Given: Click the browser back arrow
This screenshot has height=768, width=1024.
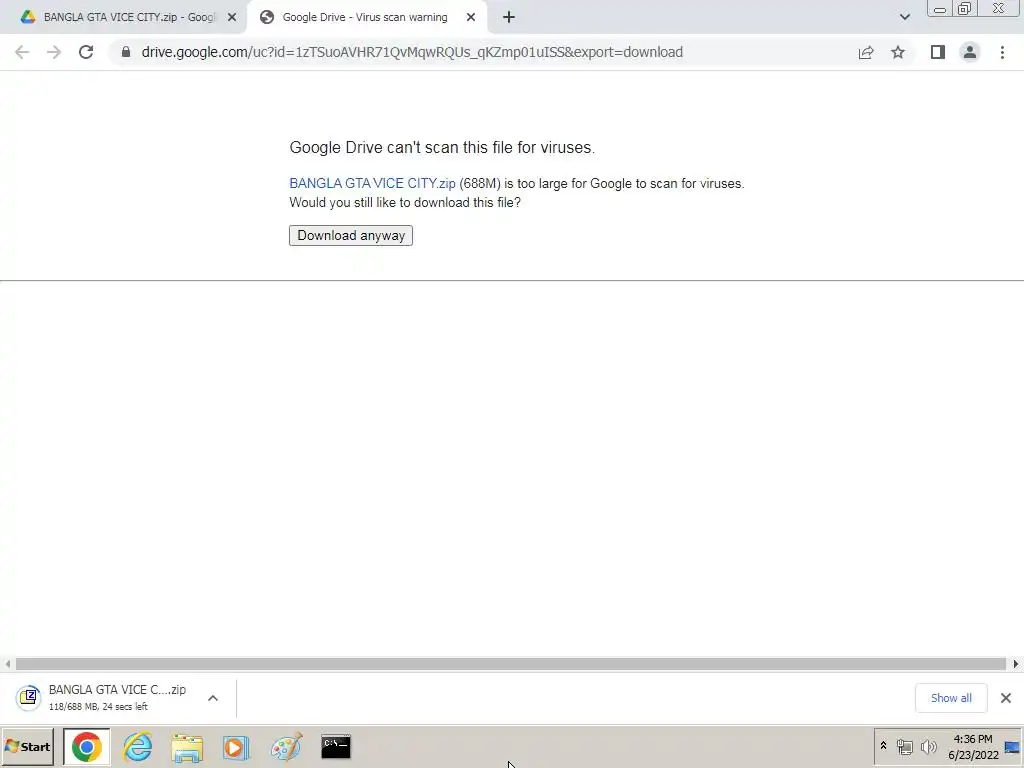Looking at the screenshot, I should 22,52.
